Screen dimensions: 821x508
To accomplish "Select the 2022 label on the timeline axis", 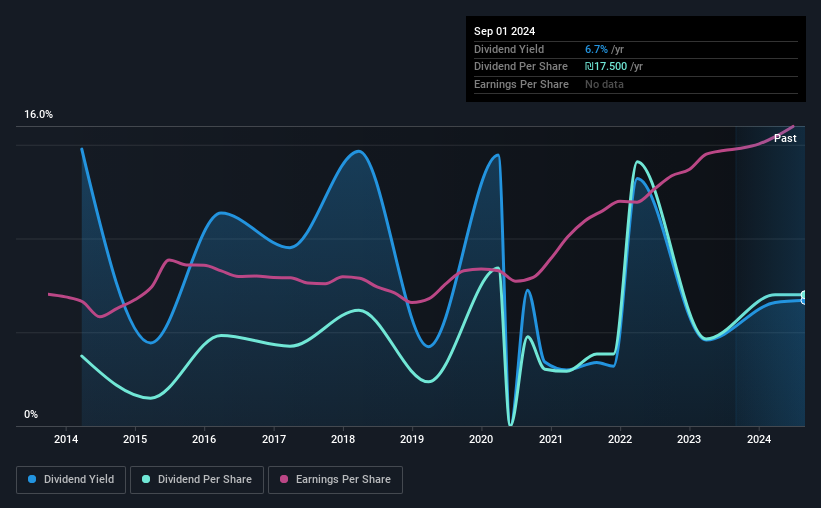I will (620, 439).
